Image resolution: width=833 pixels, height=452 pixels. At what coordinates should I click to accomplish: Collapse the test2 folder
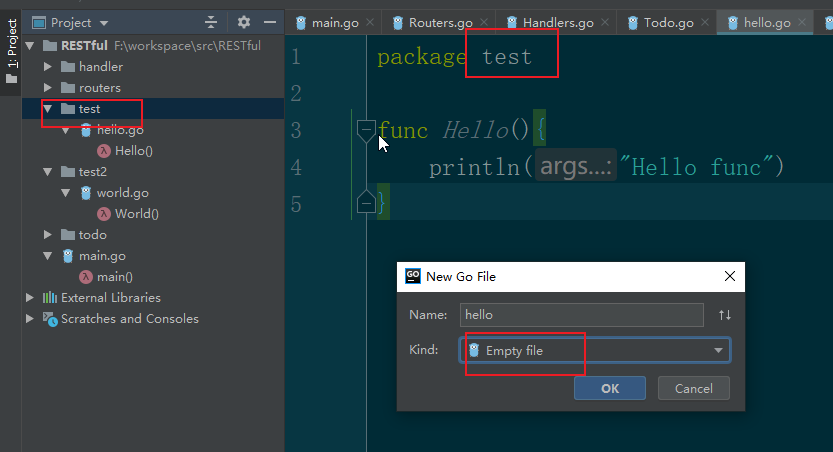tap(48, 172)
